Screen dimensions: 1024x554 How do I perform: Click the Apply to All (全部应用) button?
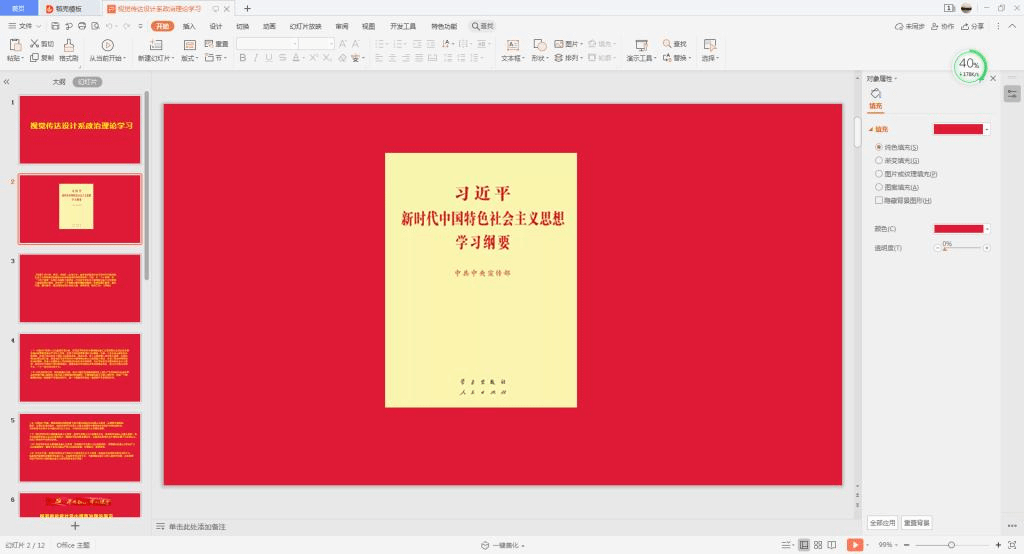click(x=881, y=522)
